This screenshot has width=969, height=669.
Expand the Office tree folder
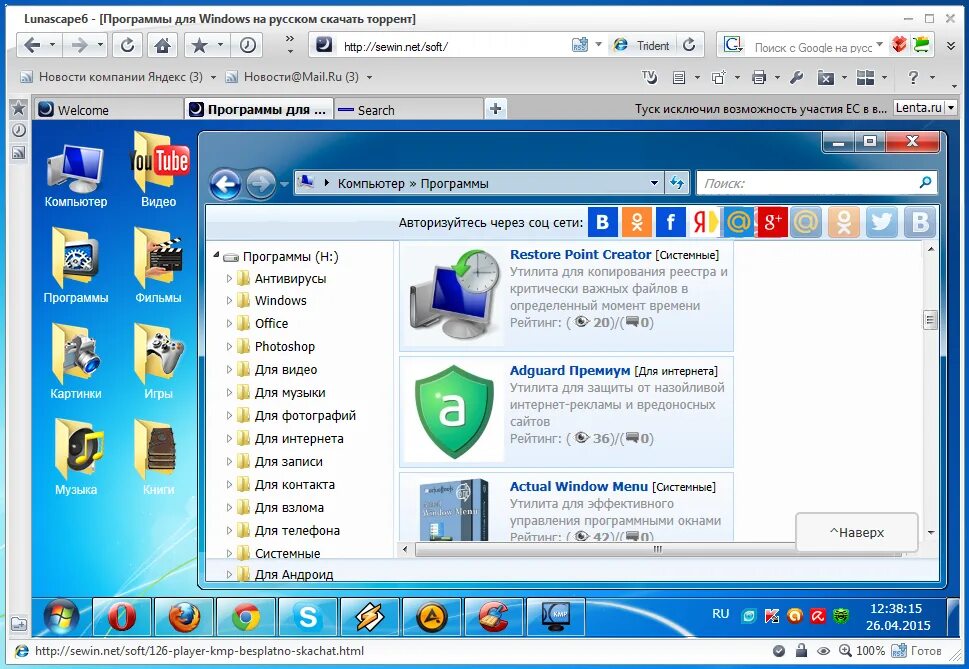(229, 324)
